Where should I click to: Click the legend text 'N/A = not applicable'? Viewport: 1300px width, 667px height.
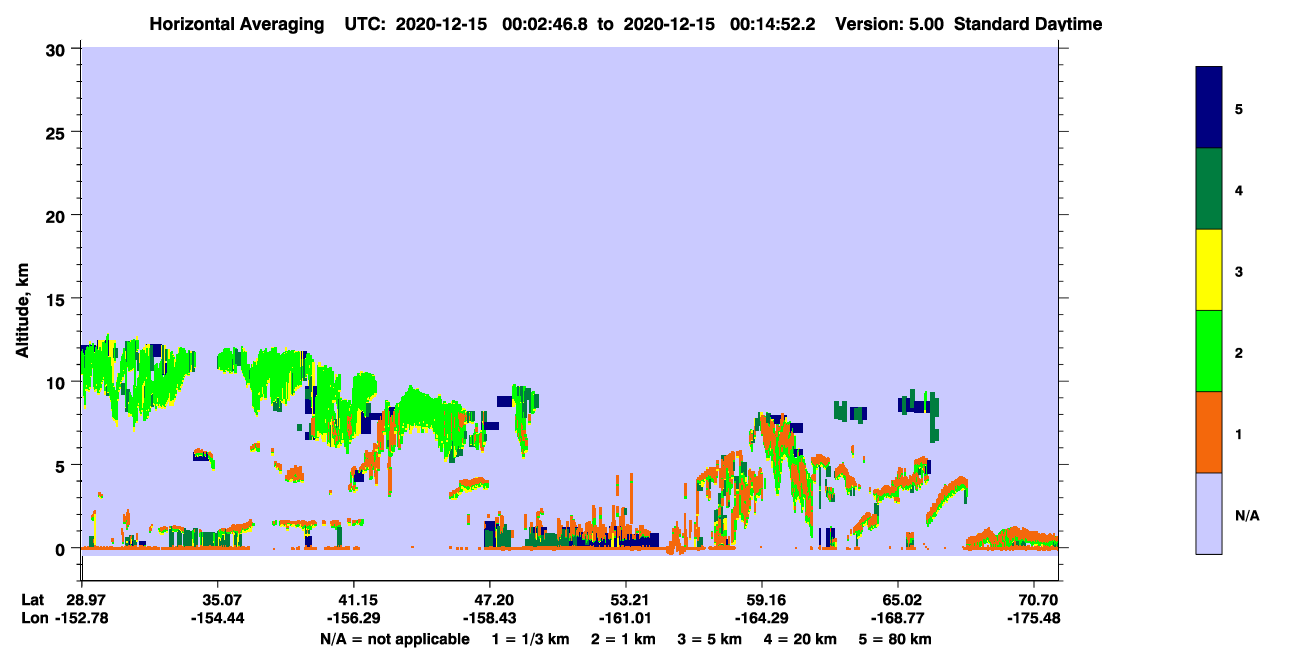[x=394, y=639]
